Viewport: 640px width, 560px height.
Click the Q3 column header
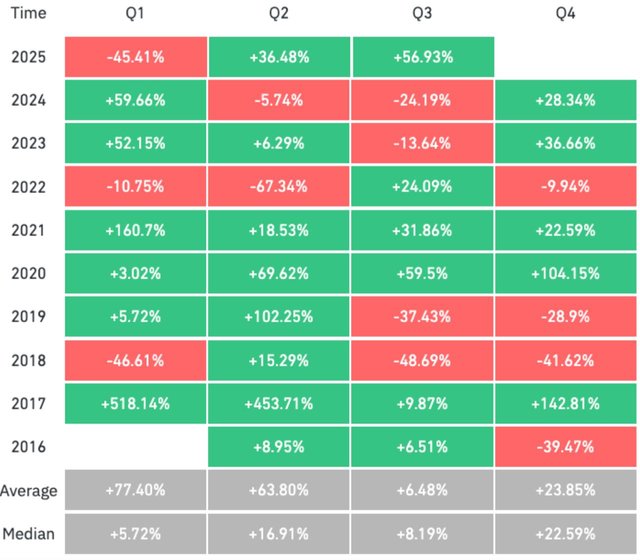pyautogui.click(x=423, y=15)
